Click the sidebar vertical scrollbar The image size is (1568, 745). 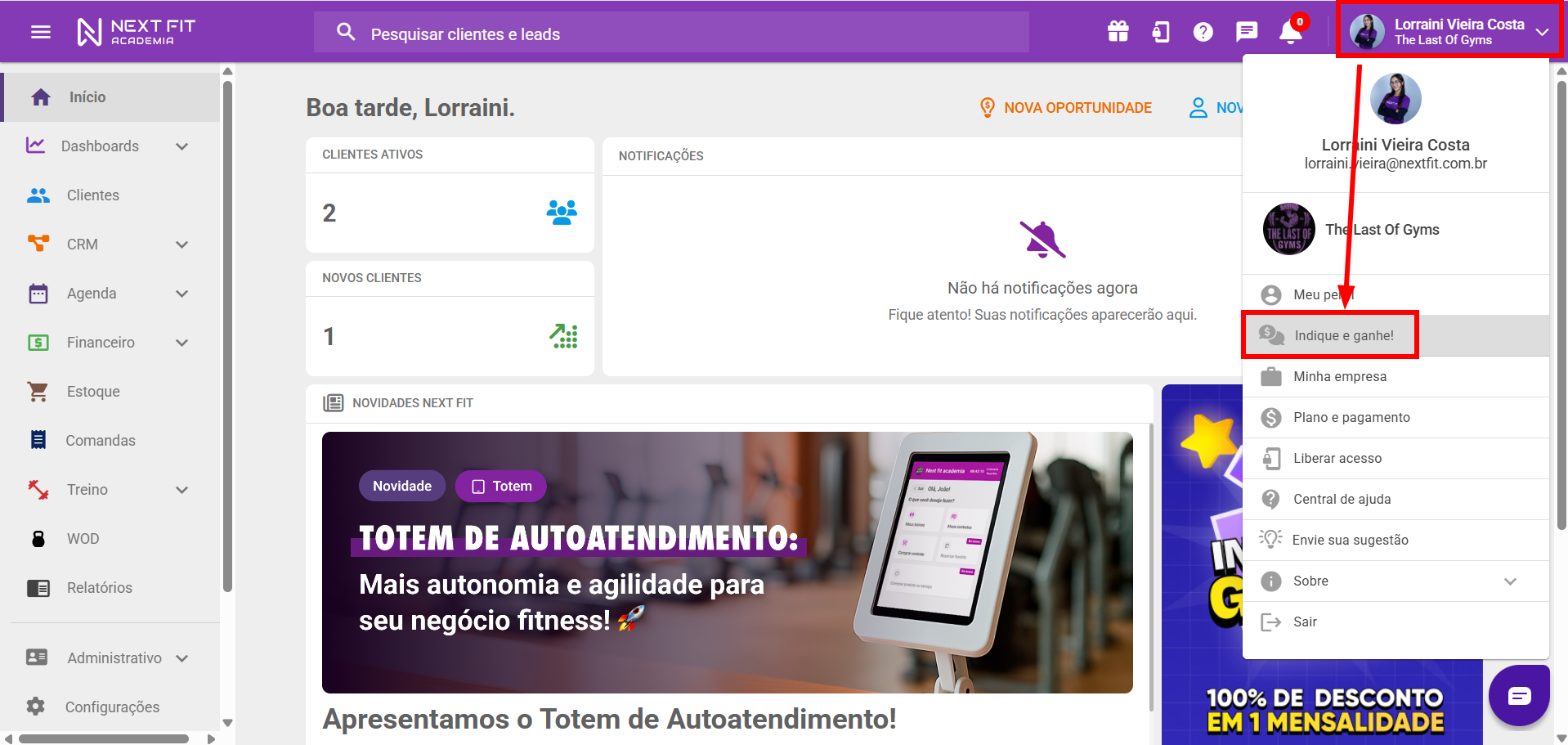coord(227,335)
